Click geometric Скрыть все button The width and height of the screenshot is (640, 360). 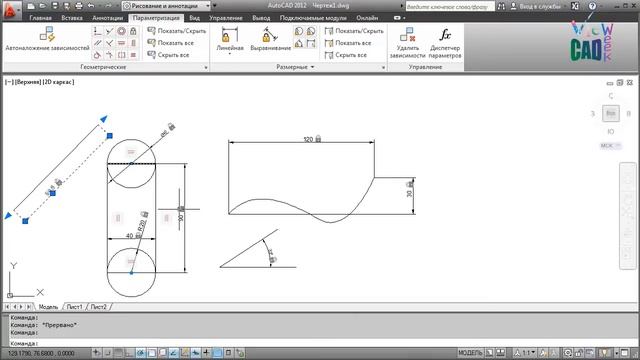click(x=168, y=55)
